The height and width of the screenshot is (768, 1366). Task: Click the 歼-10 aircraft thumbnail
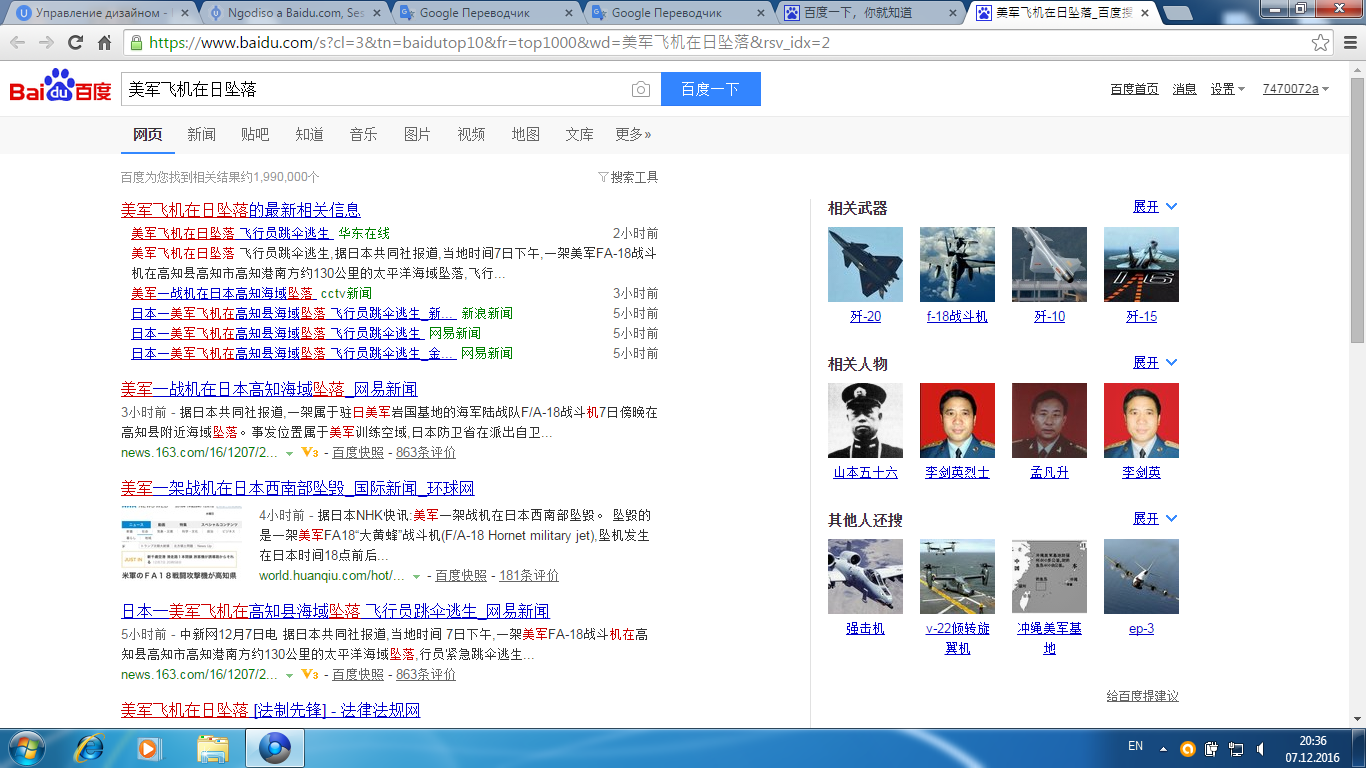tap(1049, 264)
